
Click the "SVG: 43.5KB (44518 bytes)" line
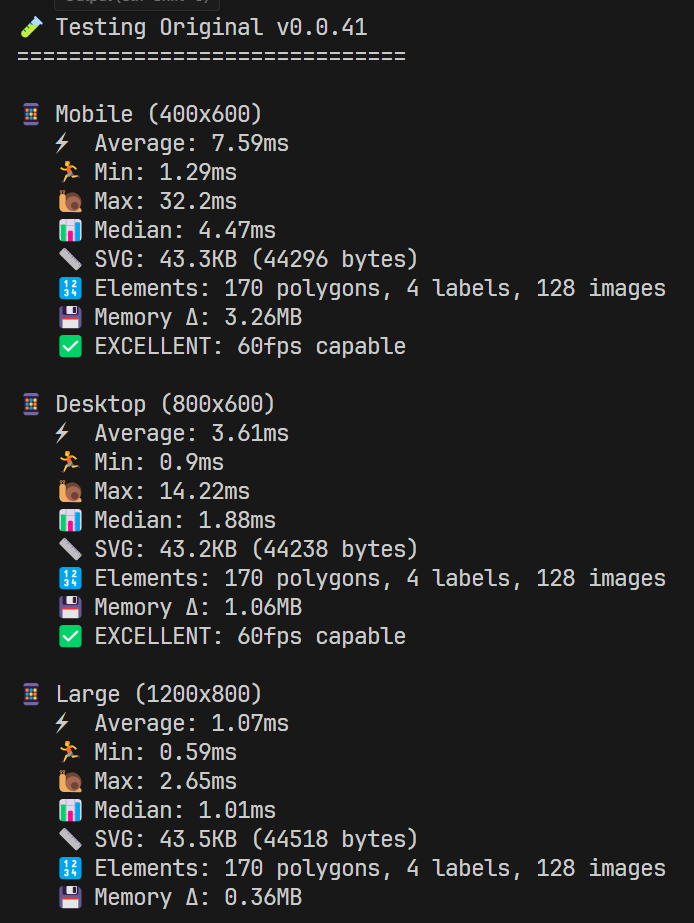[256, 840]
